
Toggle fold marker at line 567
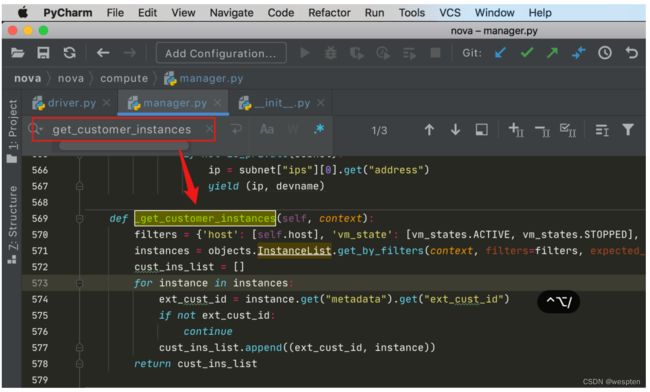[x=80, y=186]
